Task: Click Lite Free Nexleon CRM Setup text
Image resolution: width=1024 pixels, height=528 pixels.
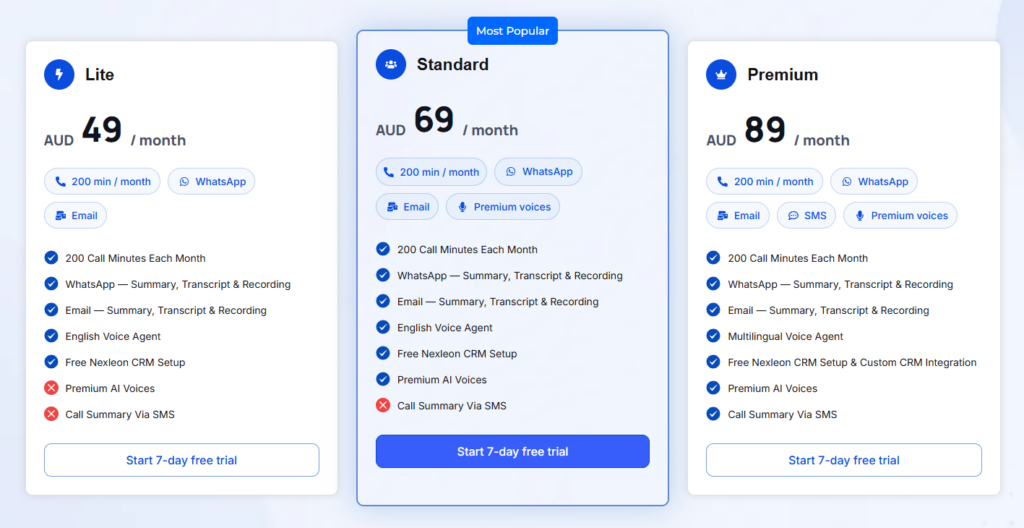Action: click(125, 362)
